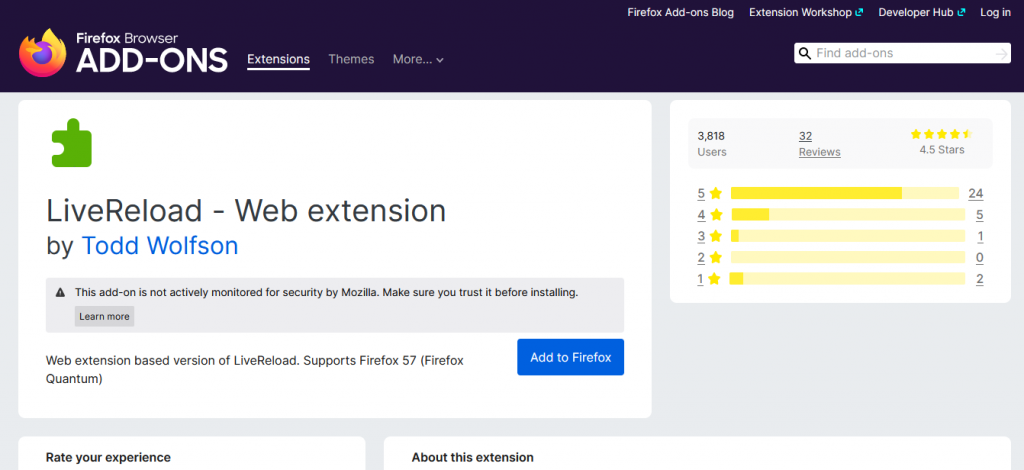Image resolution: width=1024 pixels, height=470 pixels.
Task: Open the Firefox Add-ons Blog link
Action: (680, 12)
